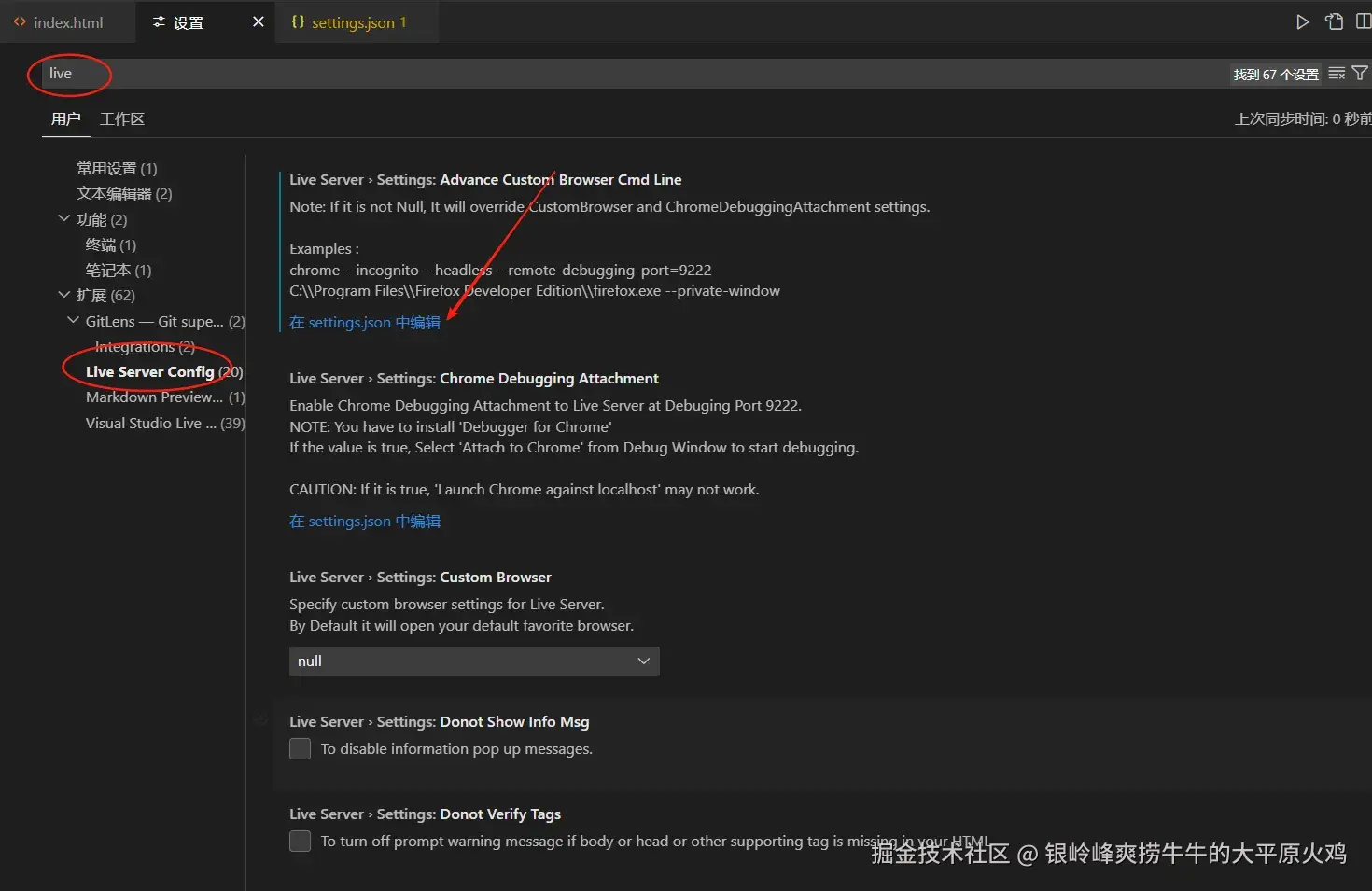1372x891 pixels.
Task: Click the 找到 67 个设置 result count
Action: click(1276, 75)
